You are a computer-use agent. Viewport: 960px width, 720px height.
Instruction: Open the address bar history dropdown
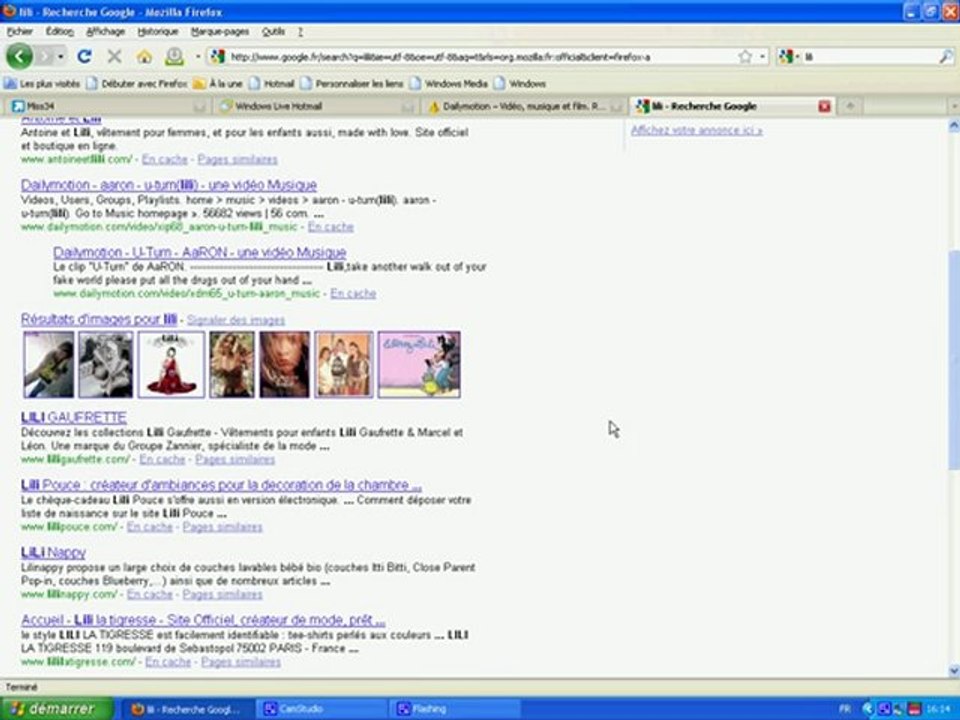pos(762,56)
